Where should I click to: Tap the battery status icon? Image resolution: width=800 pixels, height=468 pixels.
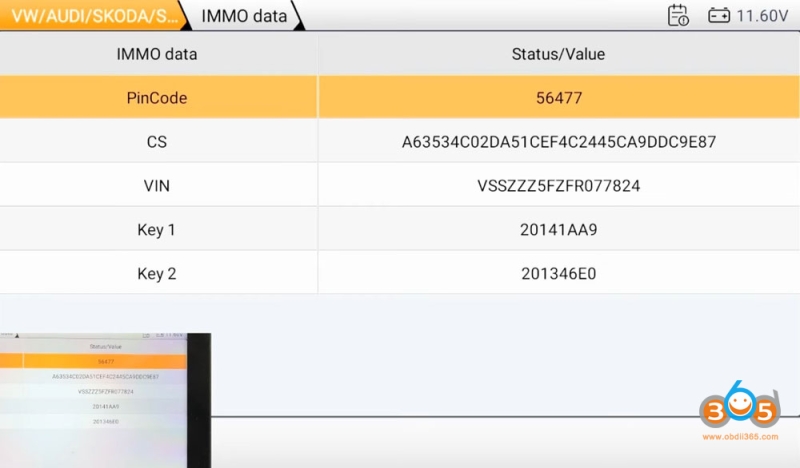(719, 15)
